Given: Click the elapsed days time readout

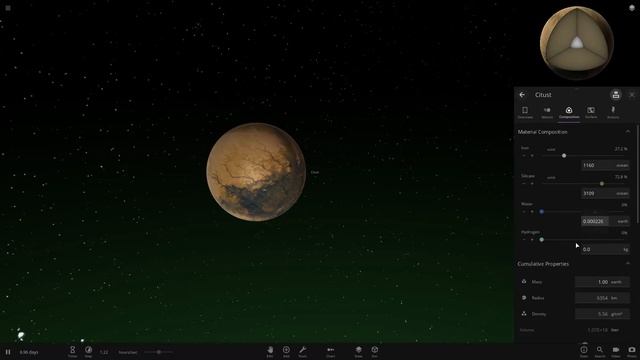Looking at the screenshot, I should (29, 352).
